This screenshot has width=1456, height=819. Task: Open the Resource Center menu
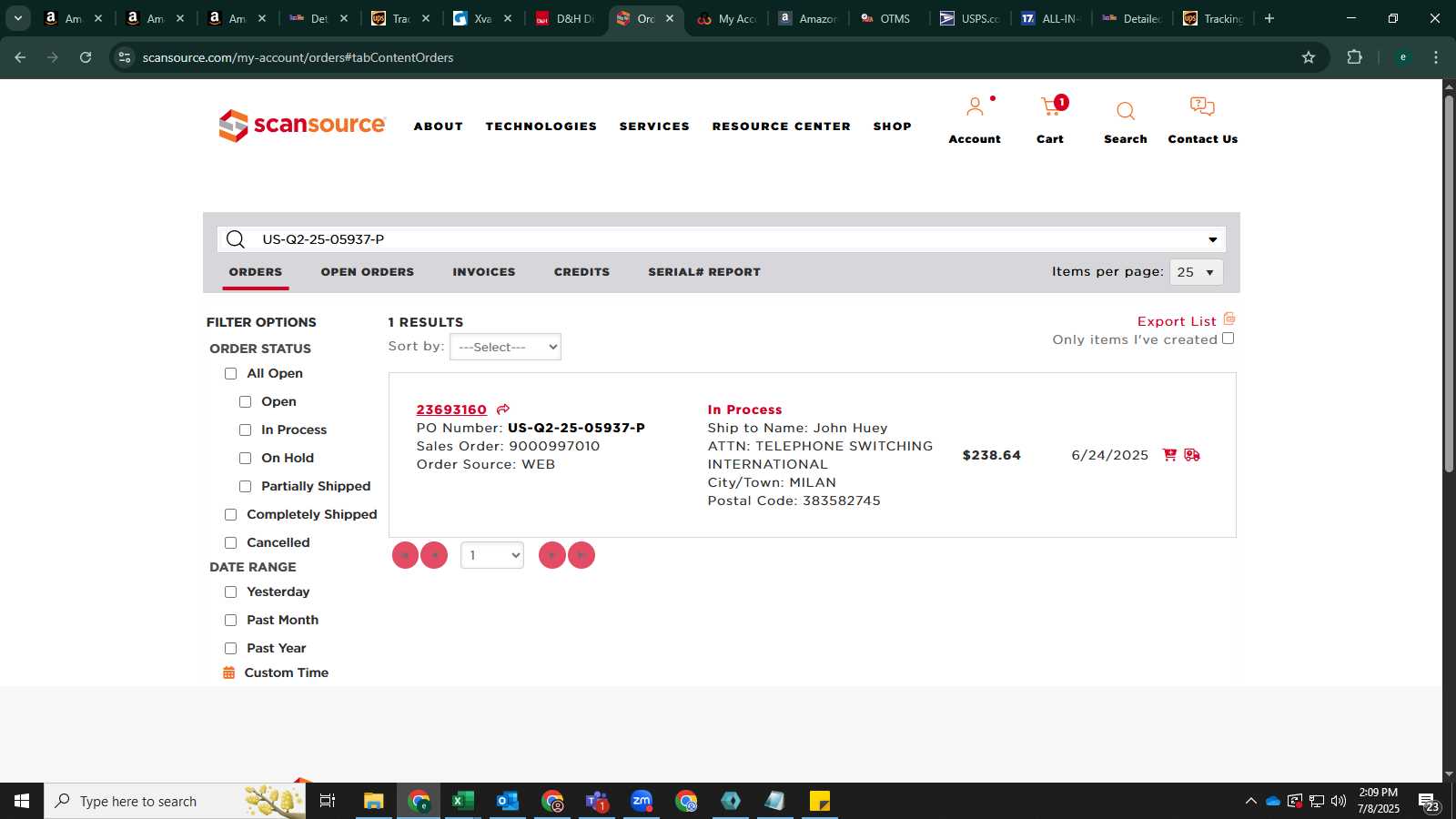(782, 126)
